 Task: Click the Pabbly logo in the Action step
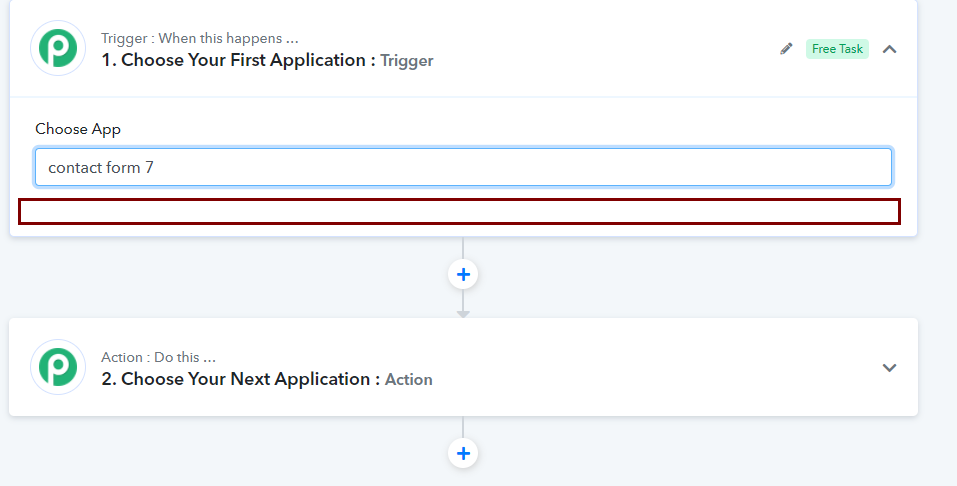58,367
